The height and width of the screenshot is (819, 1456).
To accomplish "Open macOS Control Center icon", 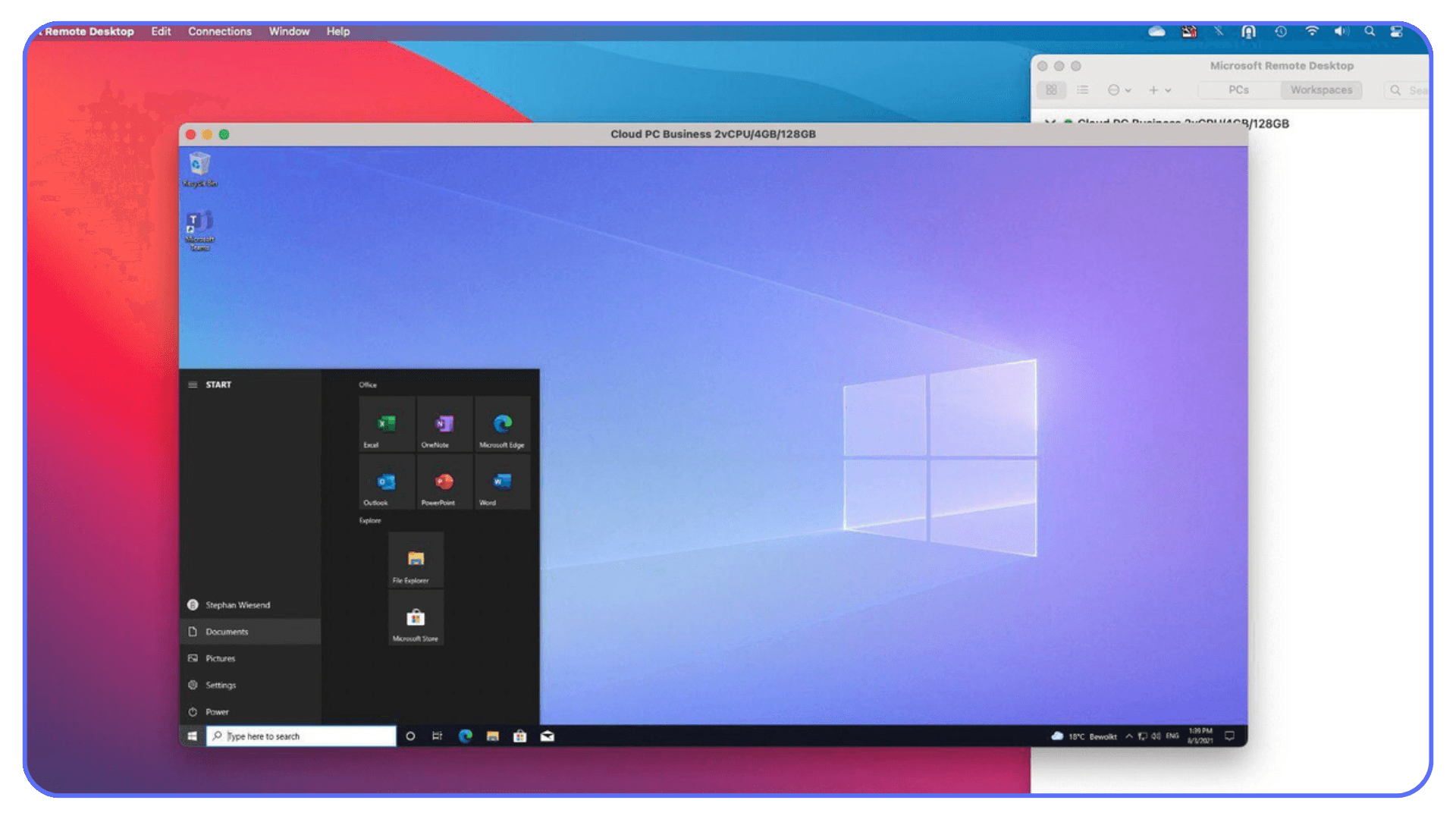I will click(1396, 32).
